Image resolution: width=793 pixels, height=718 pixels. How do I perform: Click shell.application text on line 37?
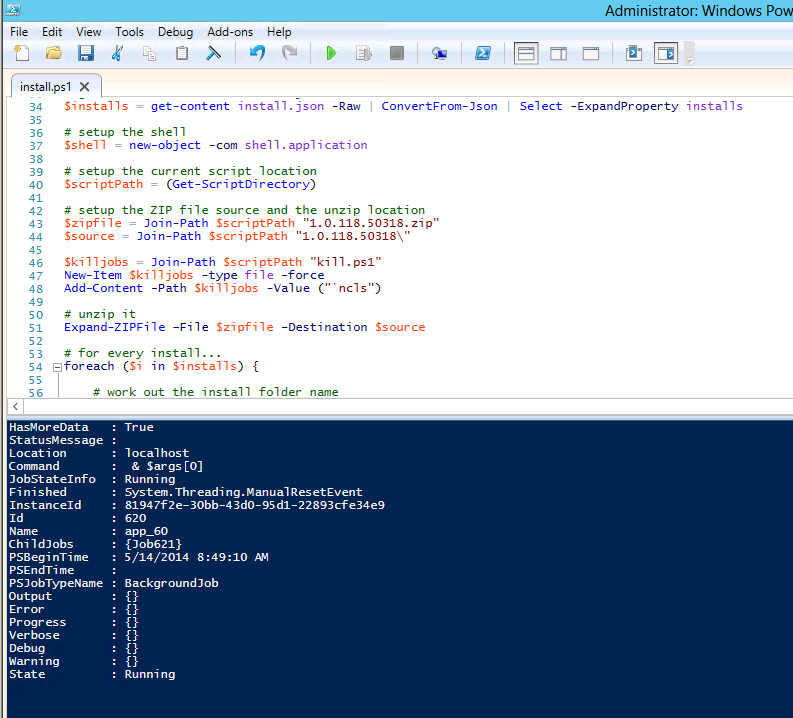(x=306, y=145)
